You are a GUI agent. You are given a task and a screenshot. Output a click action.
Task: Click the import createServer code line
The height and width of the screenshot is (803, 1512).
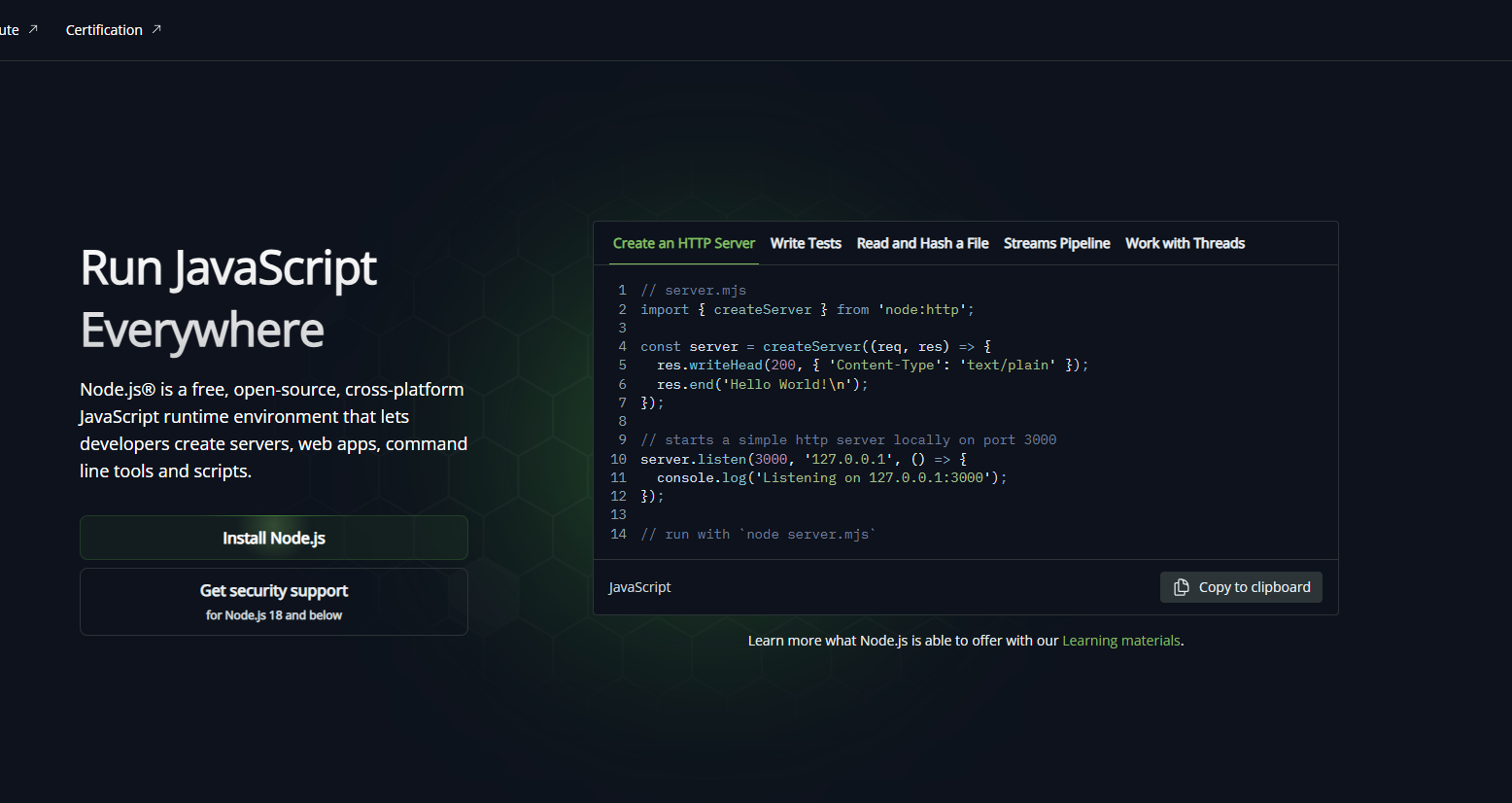(x=807, y=309)
